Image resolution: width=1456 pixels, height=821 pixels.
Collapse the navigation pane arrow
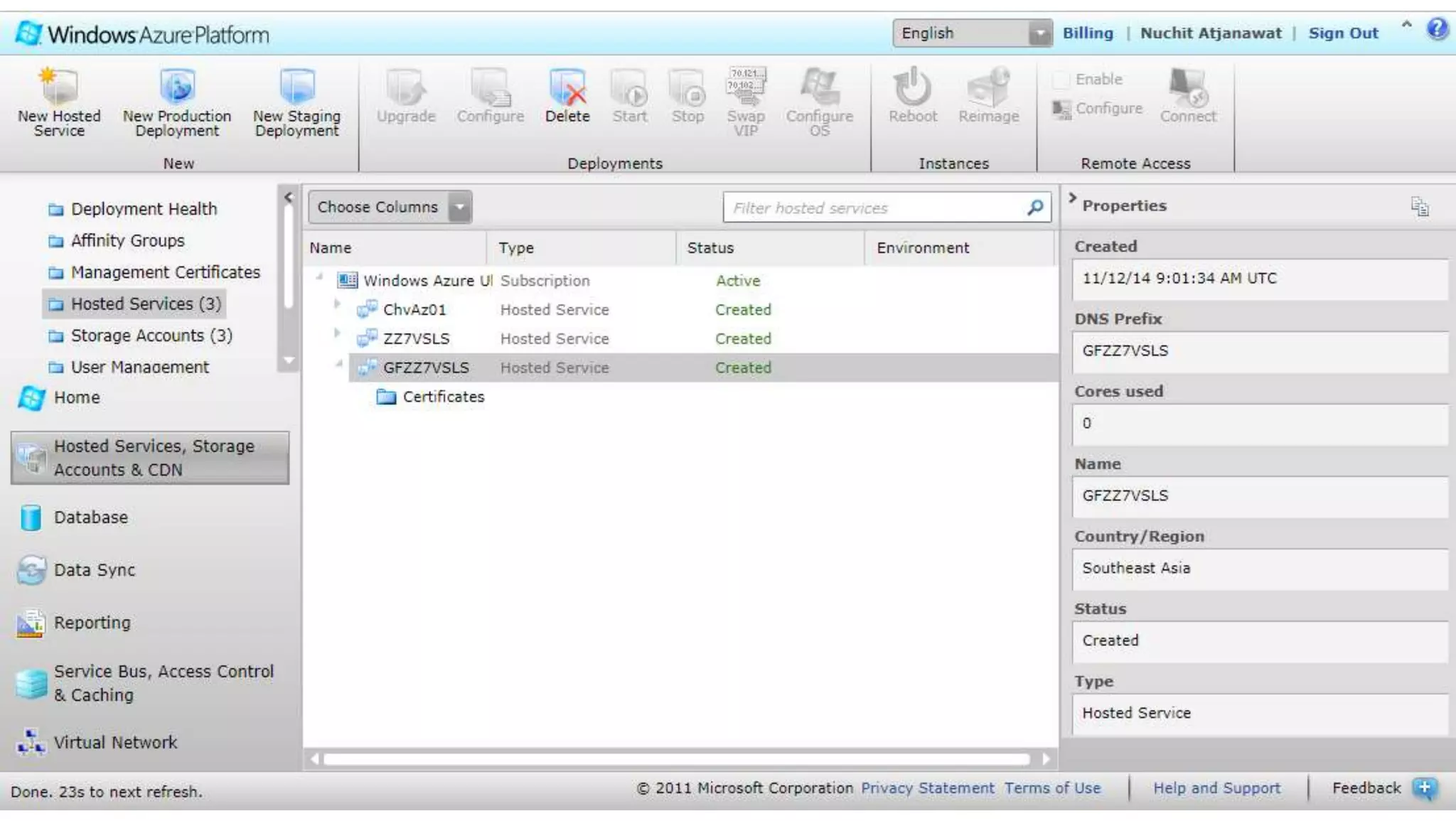288,197
